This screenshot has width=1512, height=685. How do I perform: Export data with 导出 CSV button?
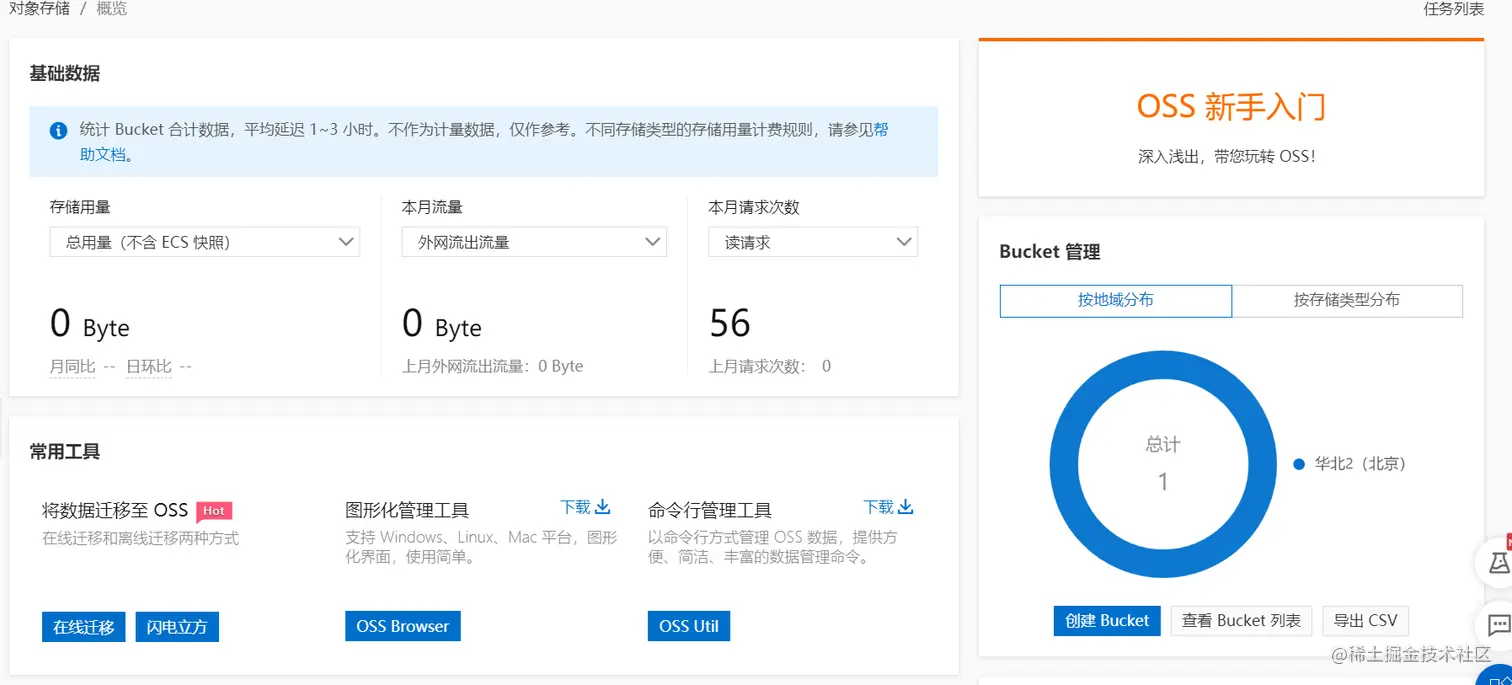(1365, 621)
